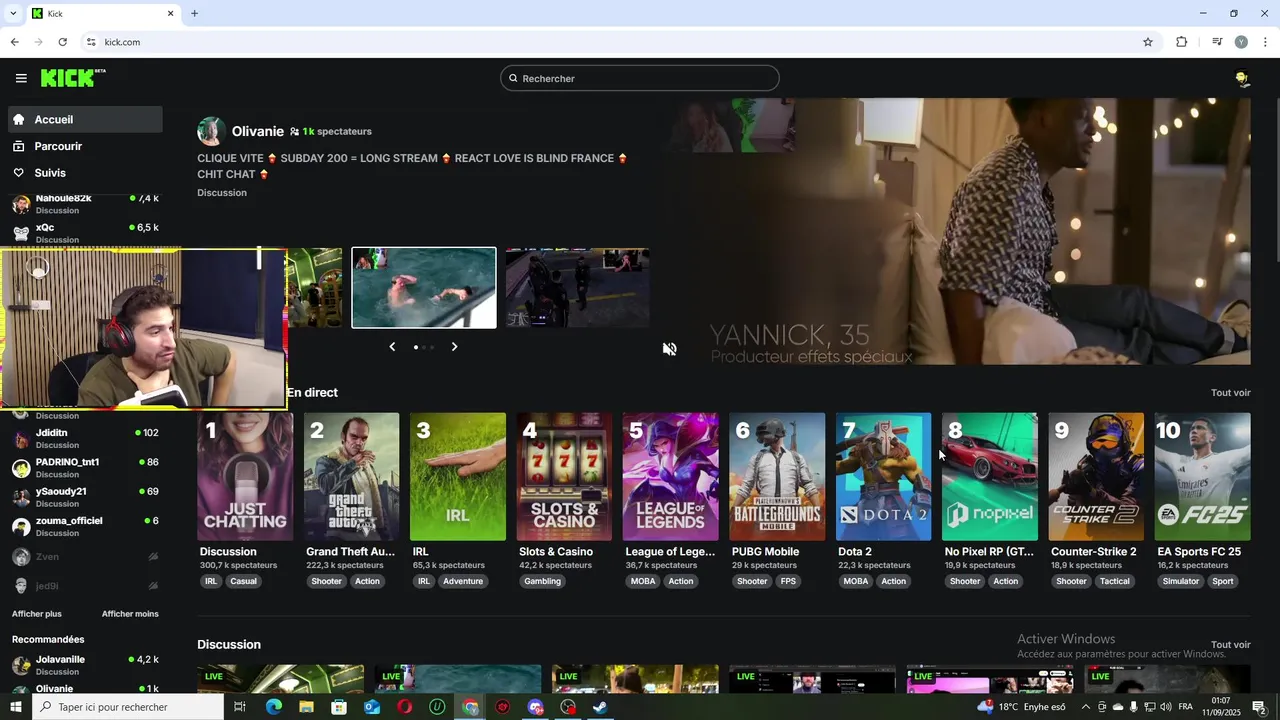1280x720 pixels.
Task: Open Steam from taskbar
Action: point(600,707)
